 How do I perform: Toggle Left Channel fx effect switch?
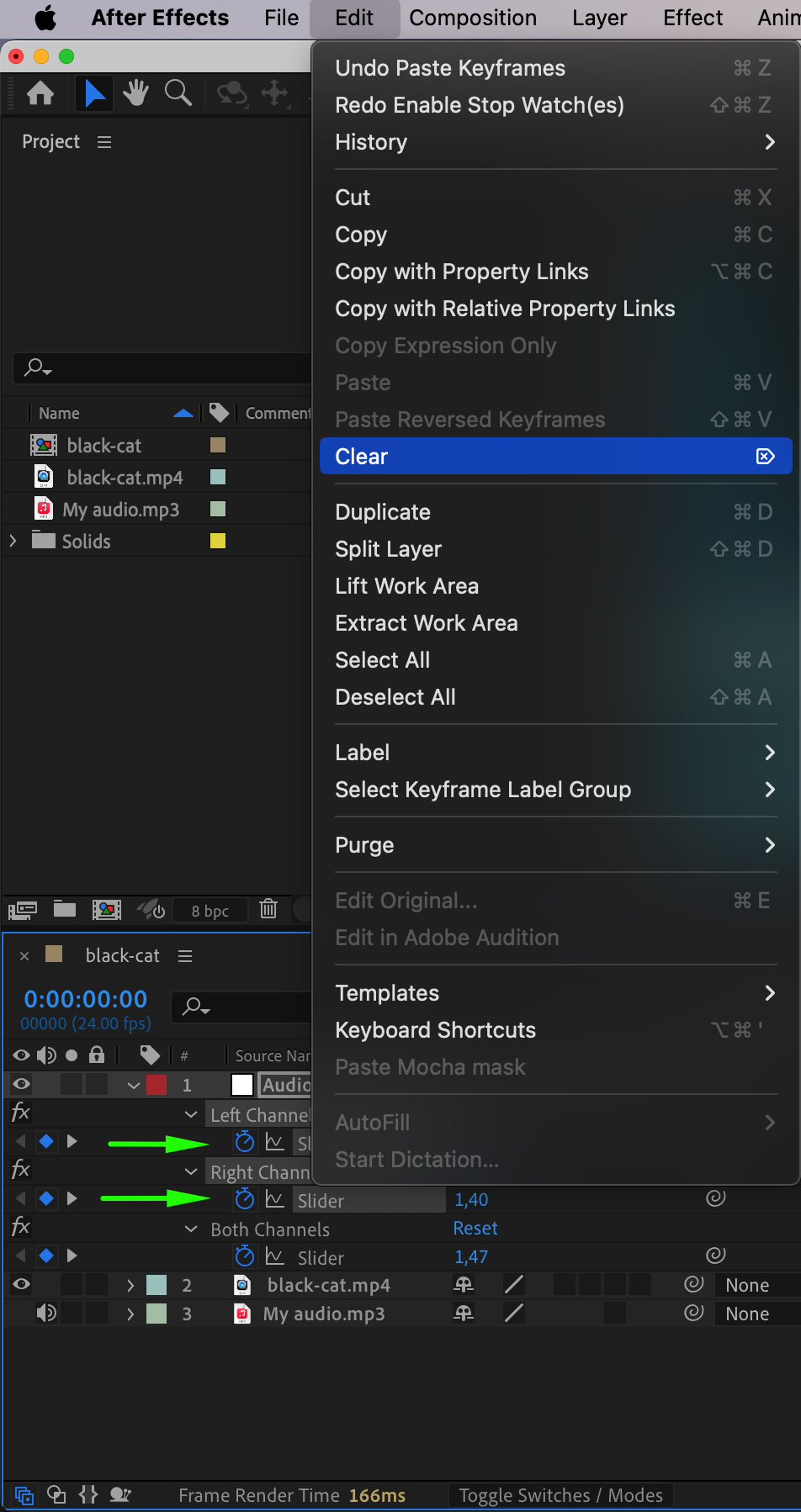tap(21, 1113)
